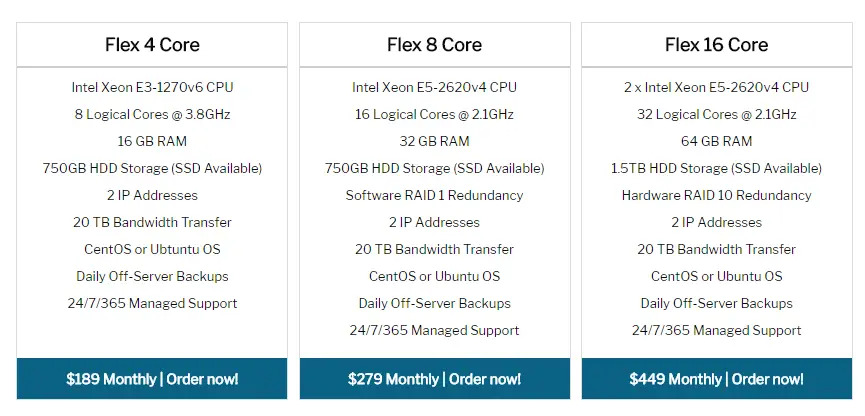The height and width of the screenshot is (416, 865).
Task: Click 16 GB RAM in Flex 4 Core
Action: (x=152, y=141)
